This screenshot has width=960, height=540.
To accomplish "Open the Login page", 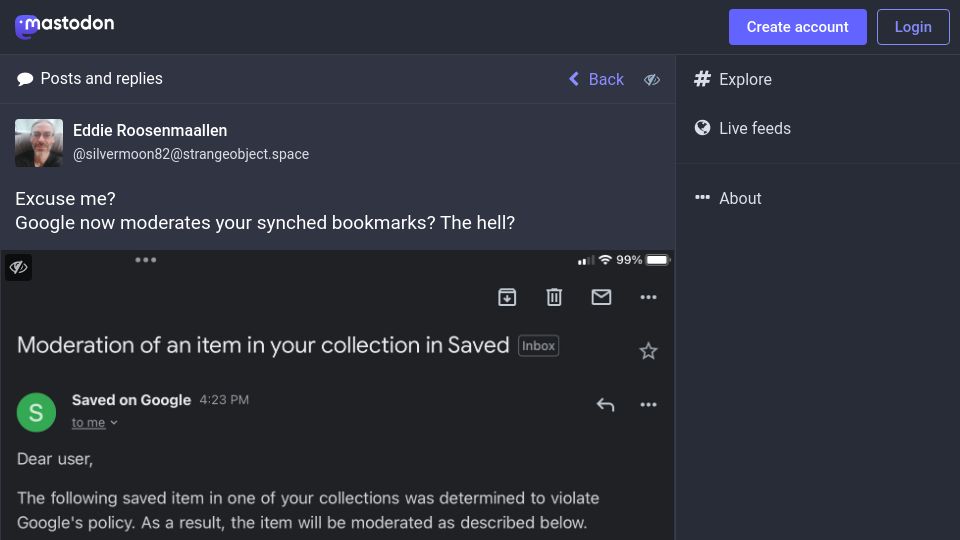I will coord(913,27).
